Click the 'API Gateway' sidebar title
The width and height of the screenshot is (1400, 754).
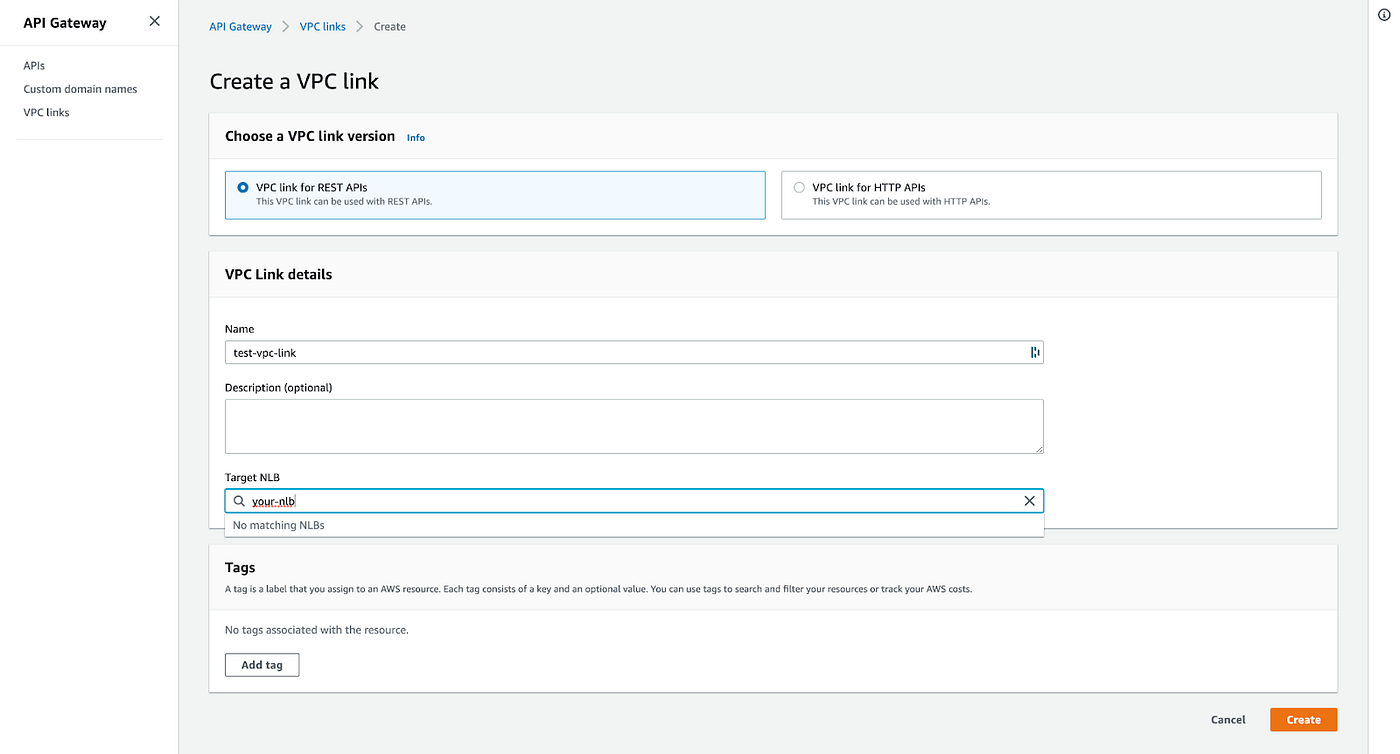click(65, 22)
